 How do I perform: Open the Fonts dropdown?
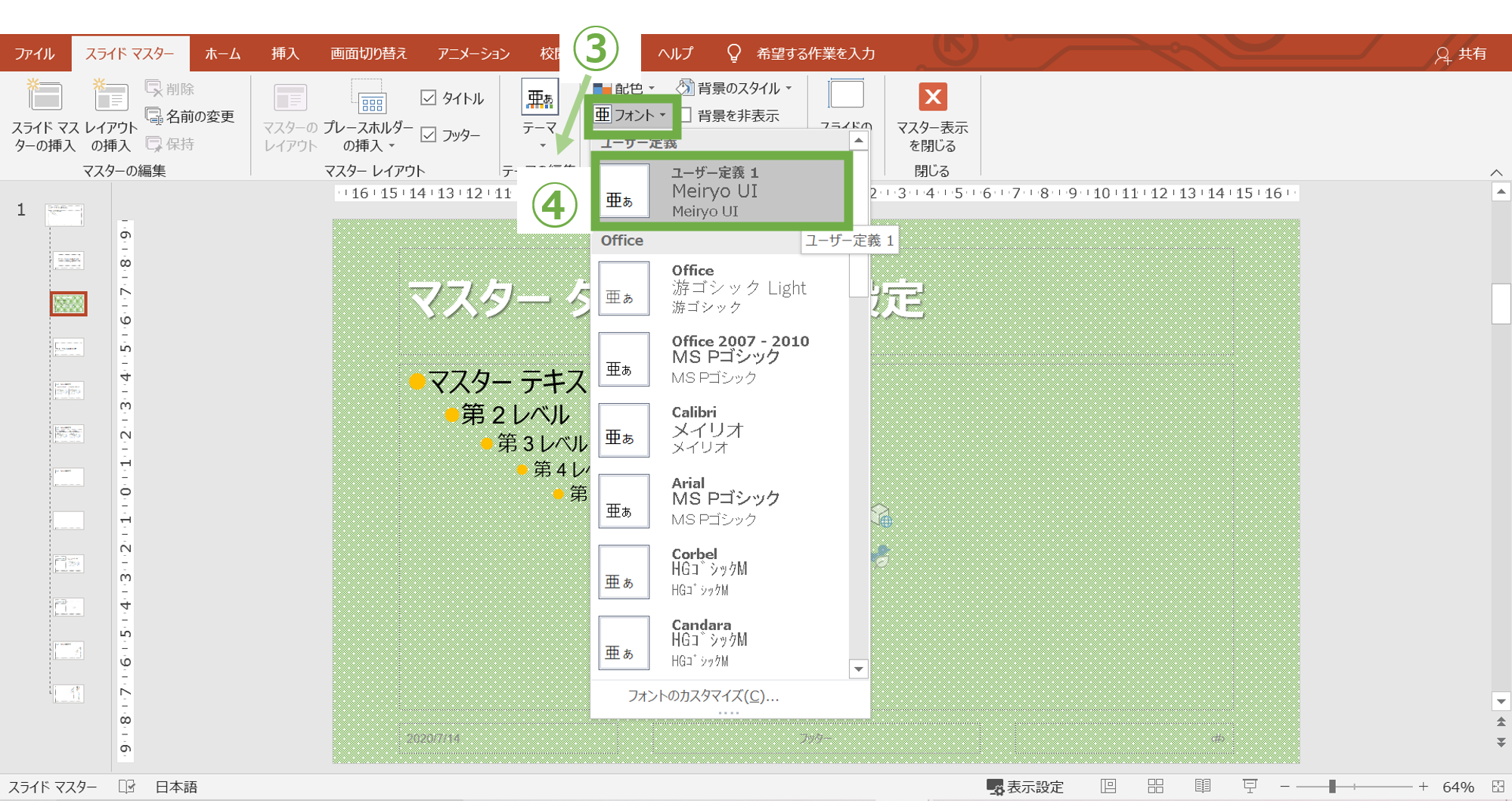631,115
